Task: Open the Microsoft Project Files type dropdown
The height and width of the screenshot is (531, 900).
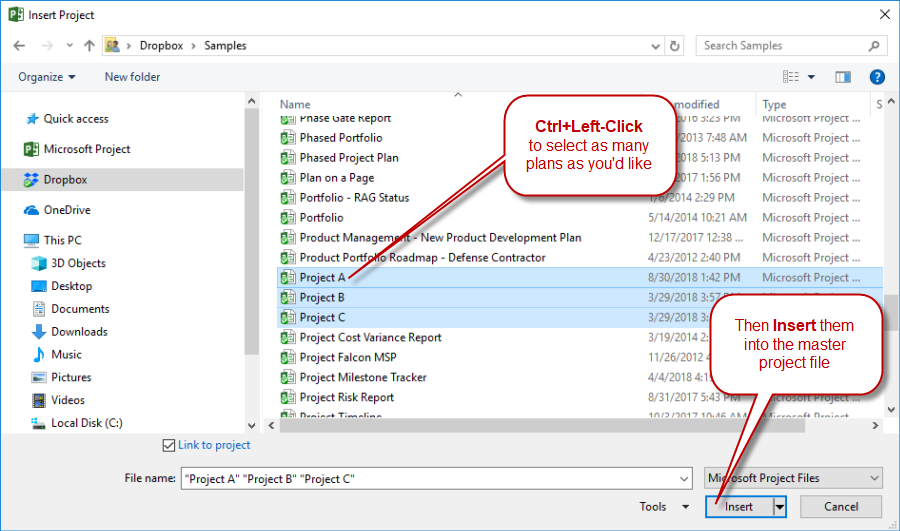Action: tap(793, 478)
